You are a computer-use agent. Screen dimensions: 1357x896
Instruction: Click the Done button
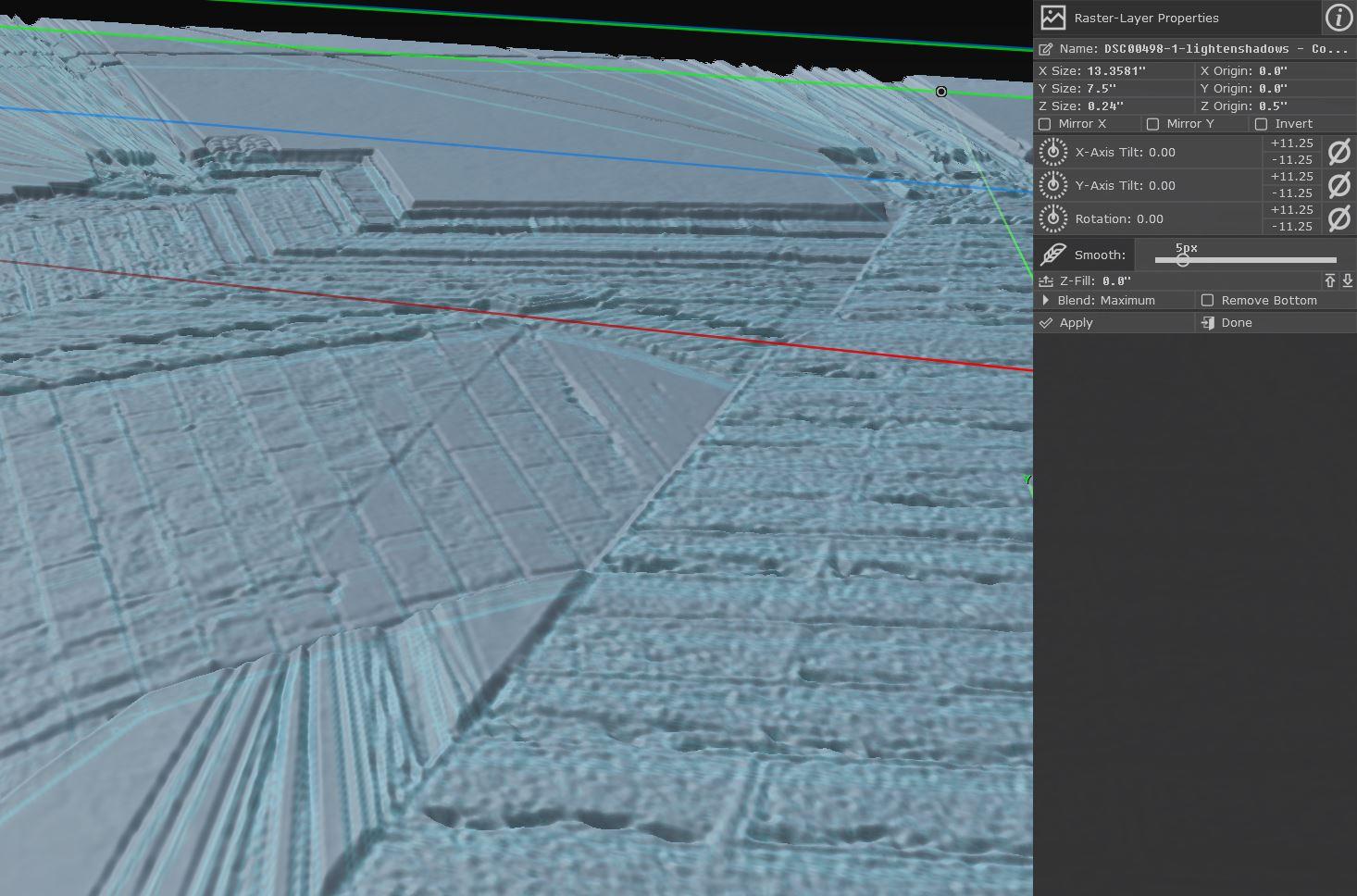pos(1276,323)
